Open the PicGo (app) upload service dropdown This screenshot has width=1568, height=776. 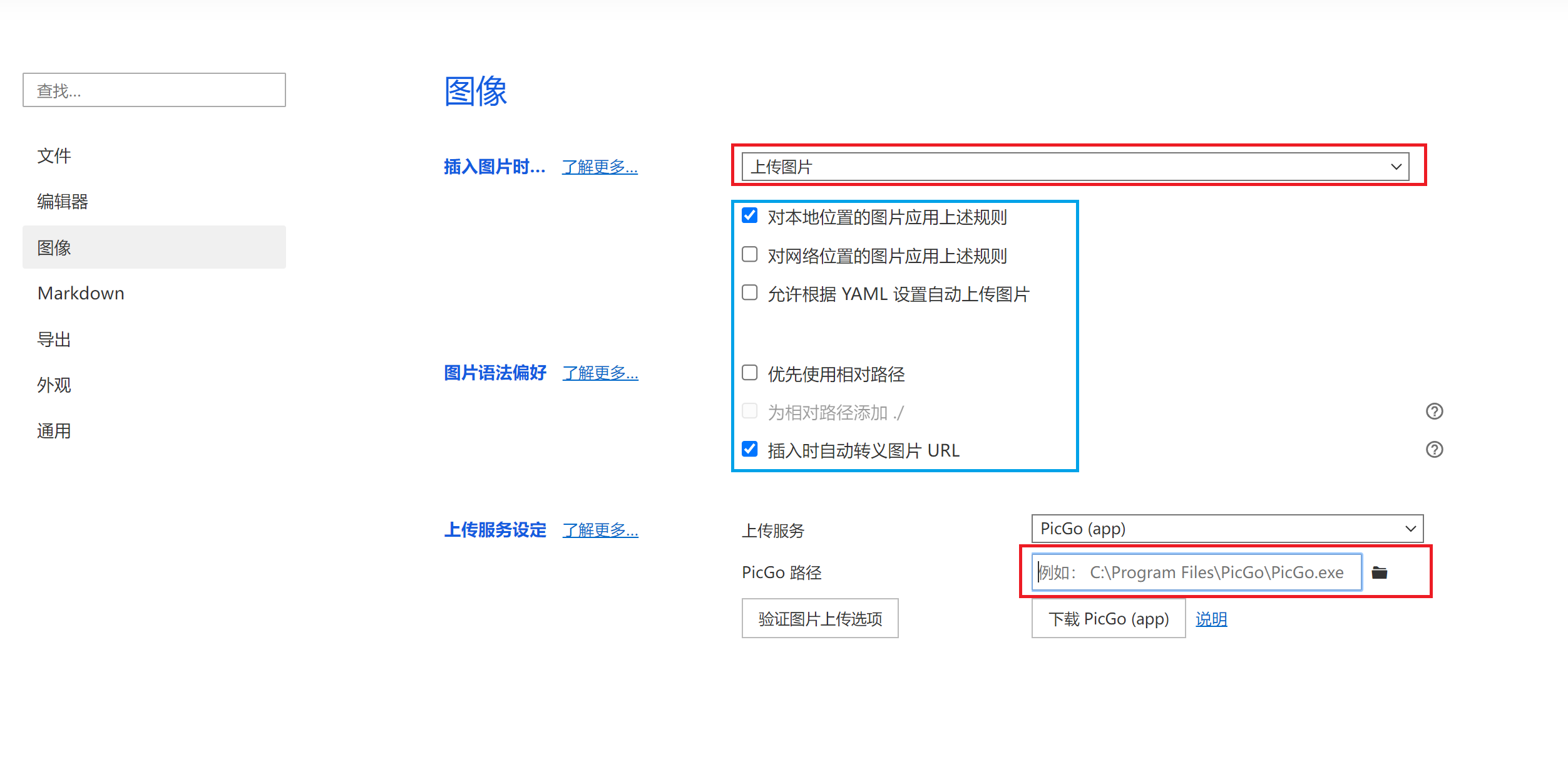point(1227,529)
